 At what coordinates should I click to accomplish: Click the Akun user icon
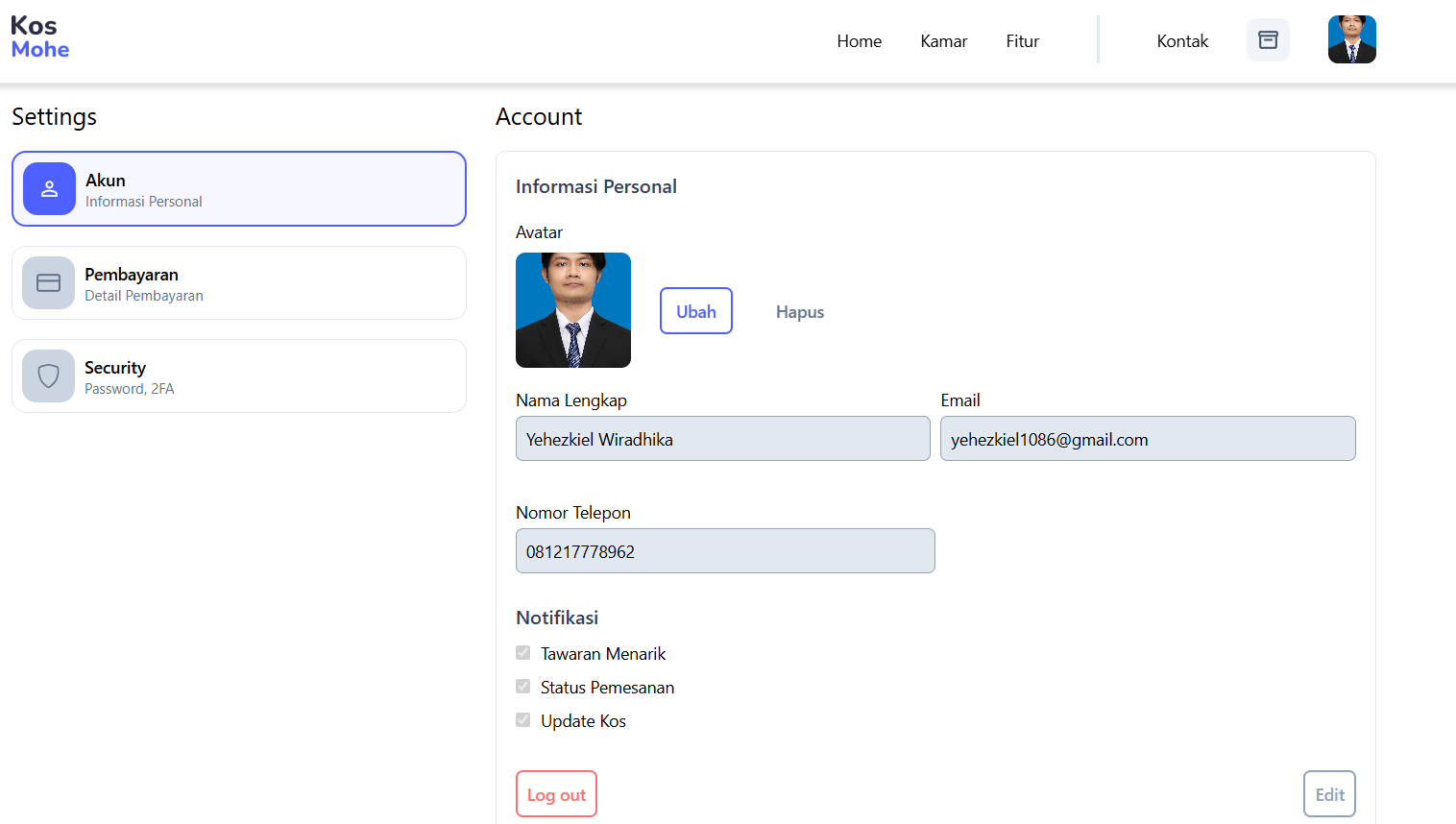(x=49, y=188)
